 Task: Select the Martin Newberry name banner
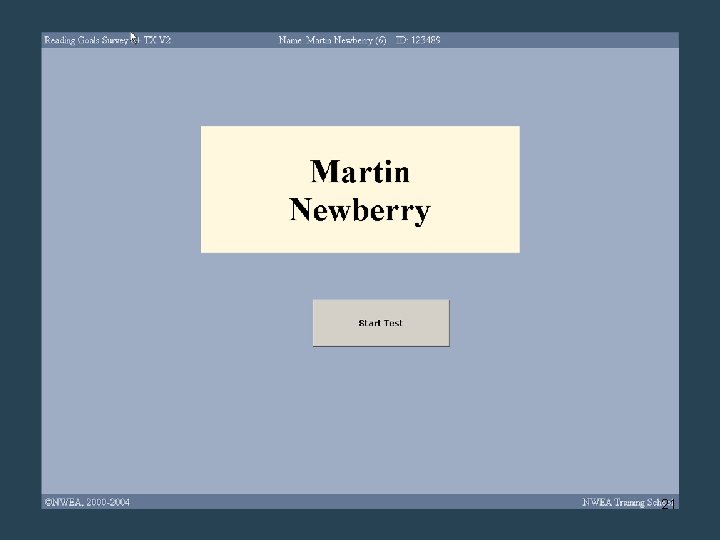(360, 189)
